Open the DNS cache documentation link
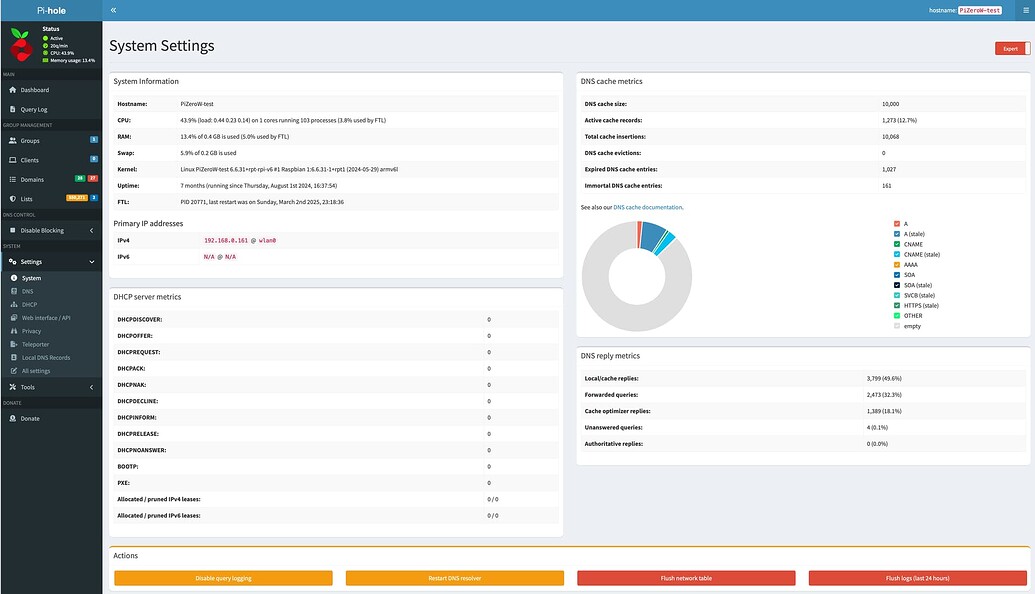 click(647, 207)
